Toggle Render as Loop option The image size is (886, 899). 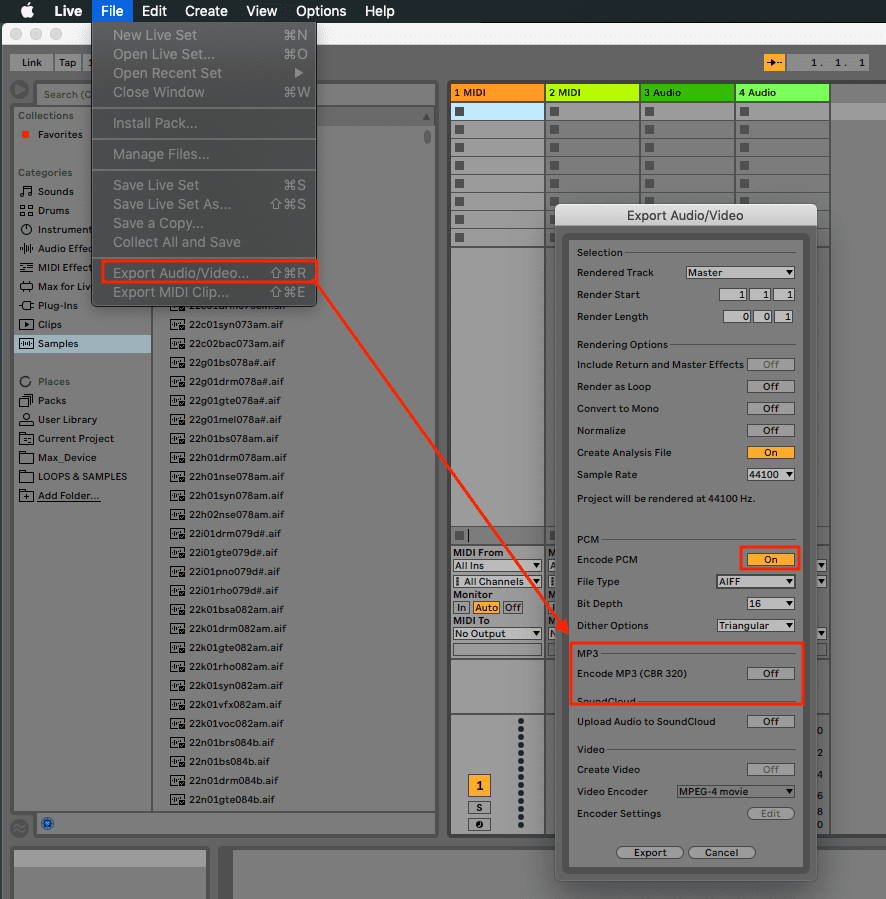click(771, 386)
